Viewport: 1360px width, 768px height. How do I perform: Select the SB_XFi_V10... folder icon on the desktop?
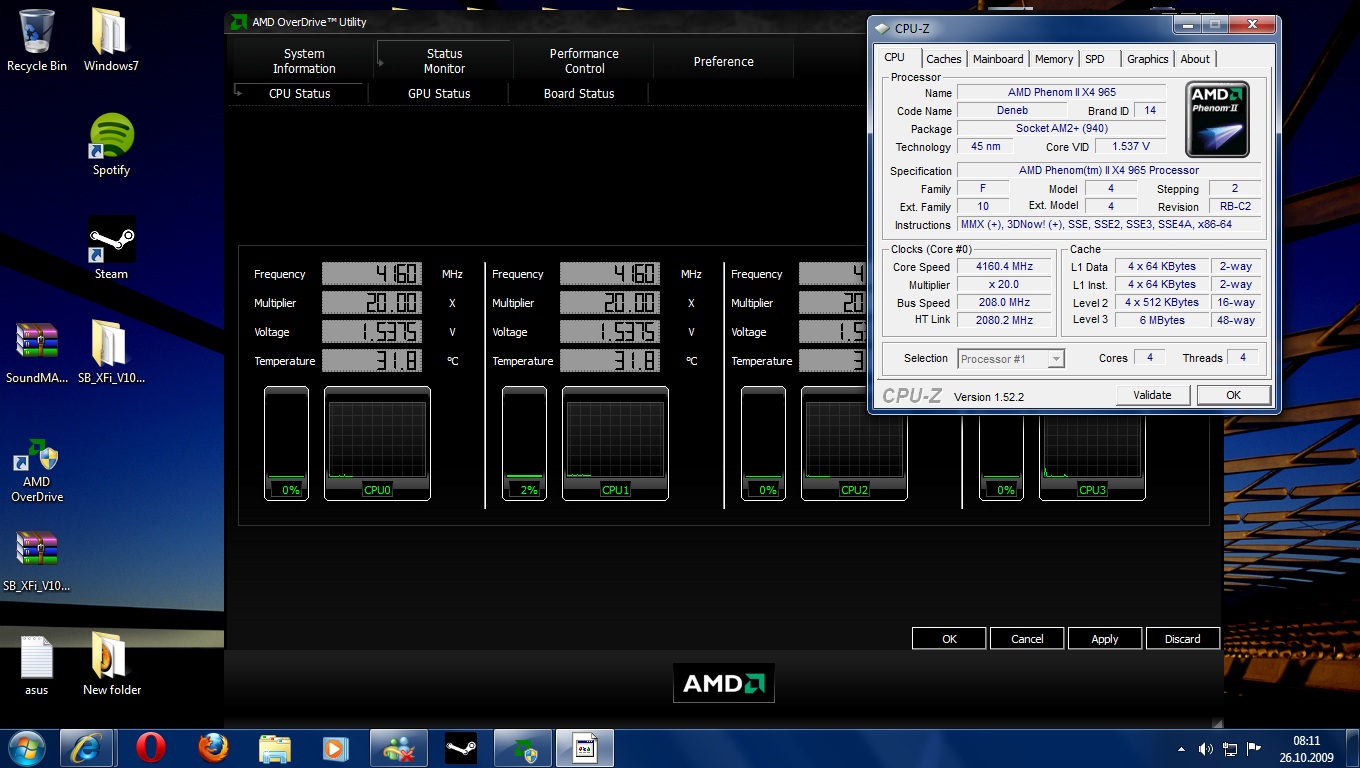coord(111,352)
